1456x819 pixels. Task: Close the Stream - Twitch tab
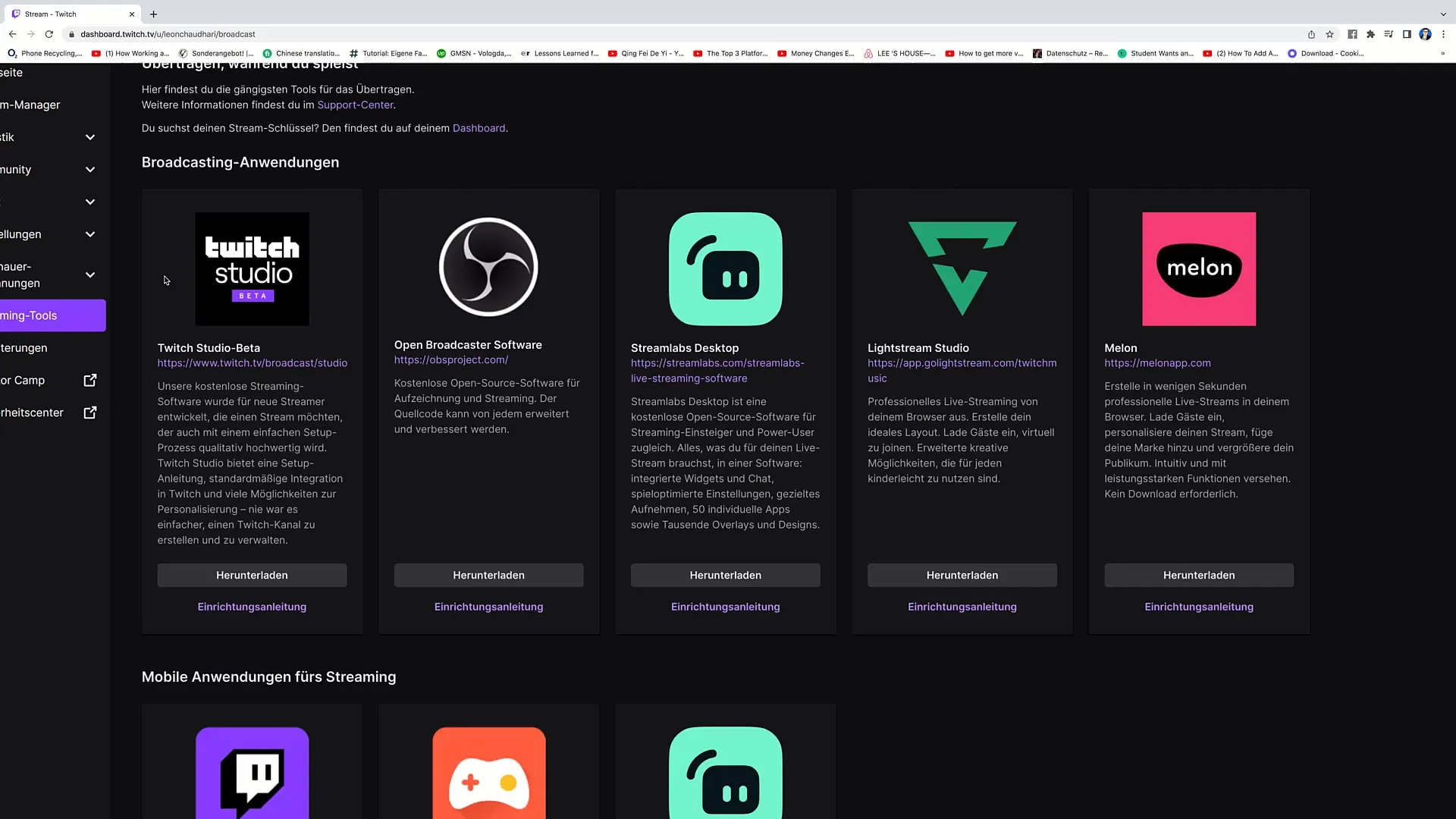pos(132,14)
